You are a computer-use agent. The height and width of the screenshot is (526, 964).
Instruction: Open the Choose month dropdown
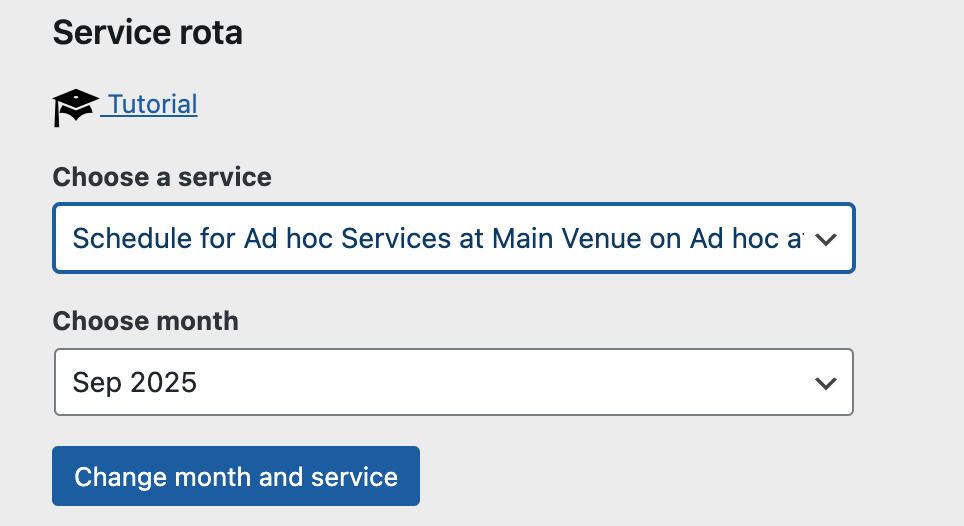coord(453,382)
